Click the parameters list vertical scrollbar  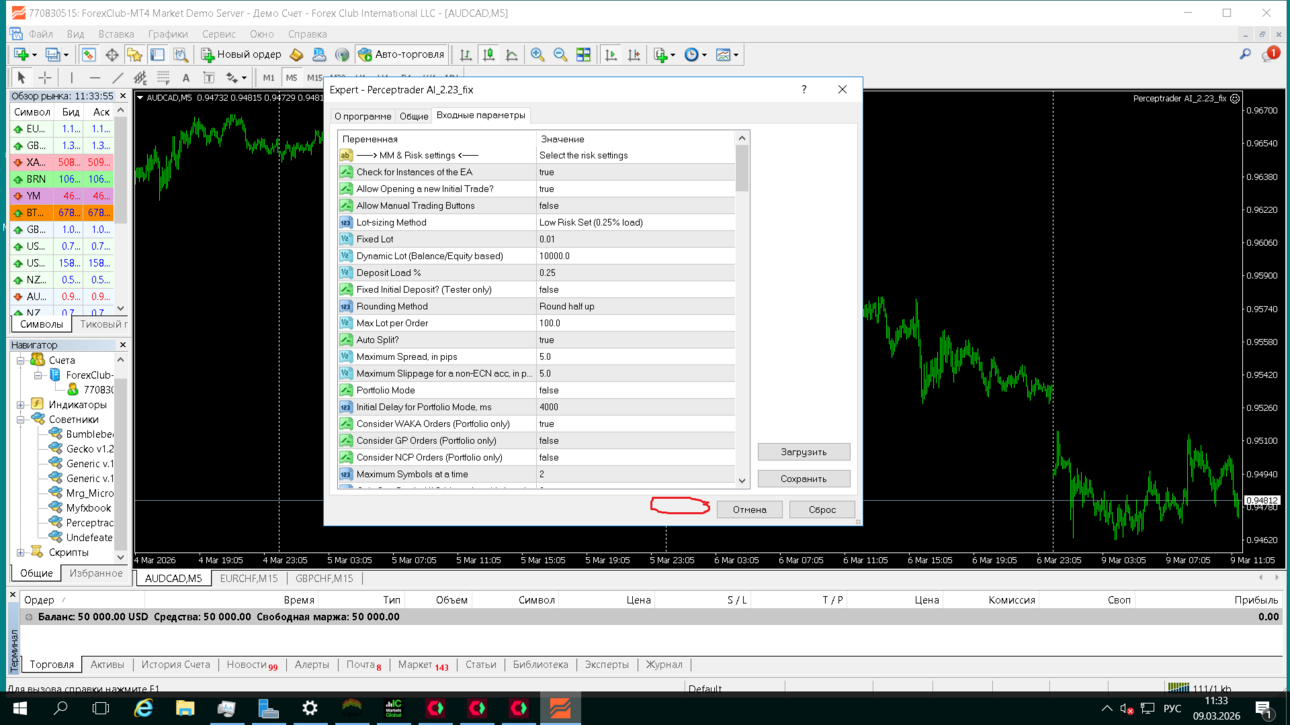pos(742,310)
